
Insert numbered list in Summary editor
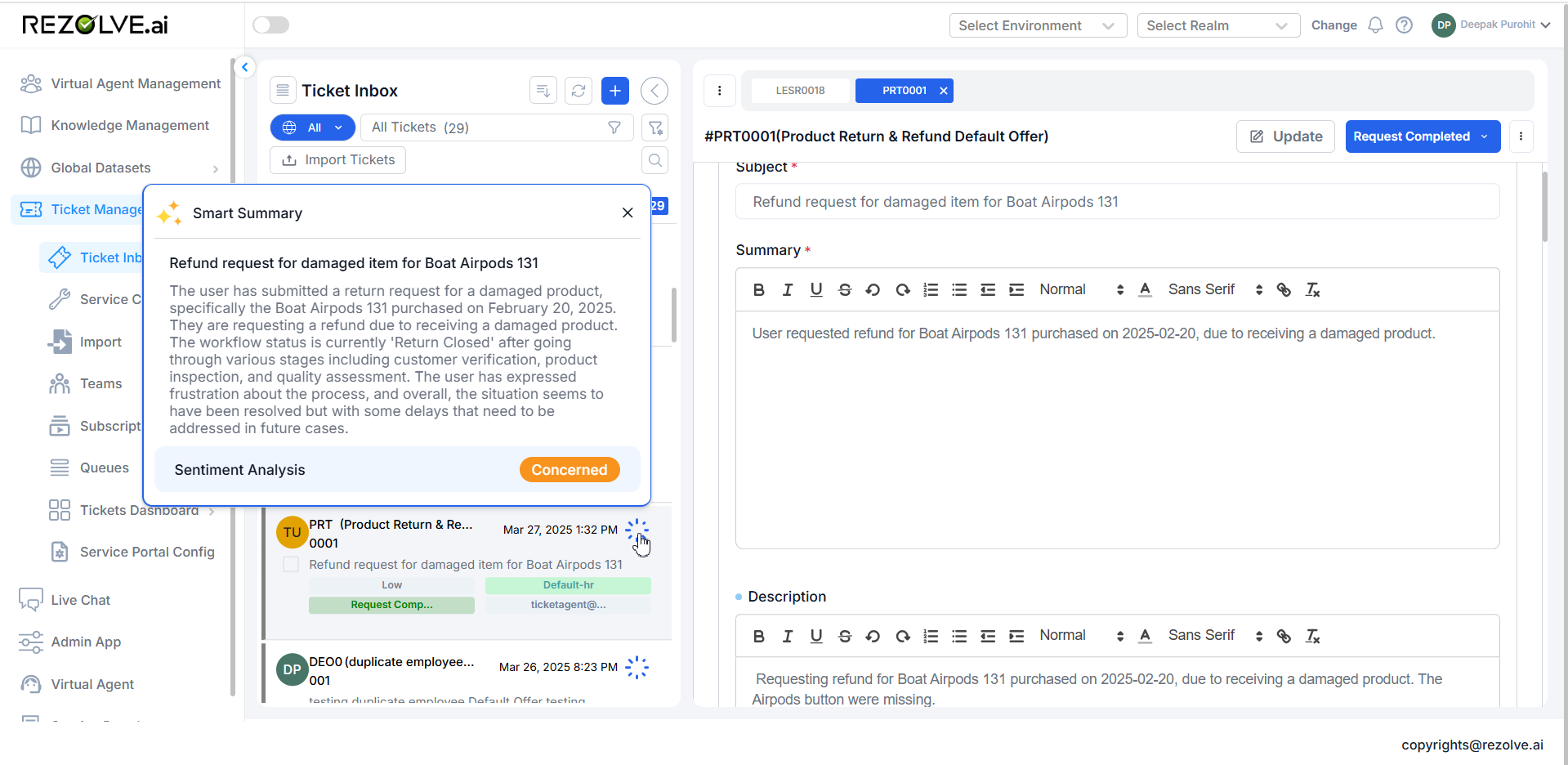coord(931,290)
